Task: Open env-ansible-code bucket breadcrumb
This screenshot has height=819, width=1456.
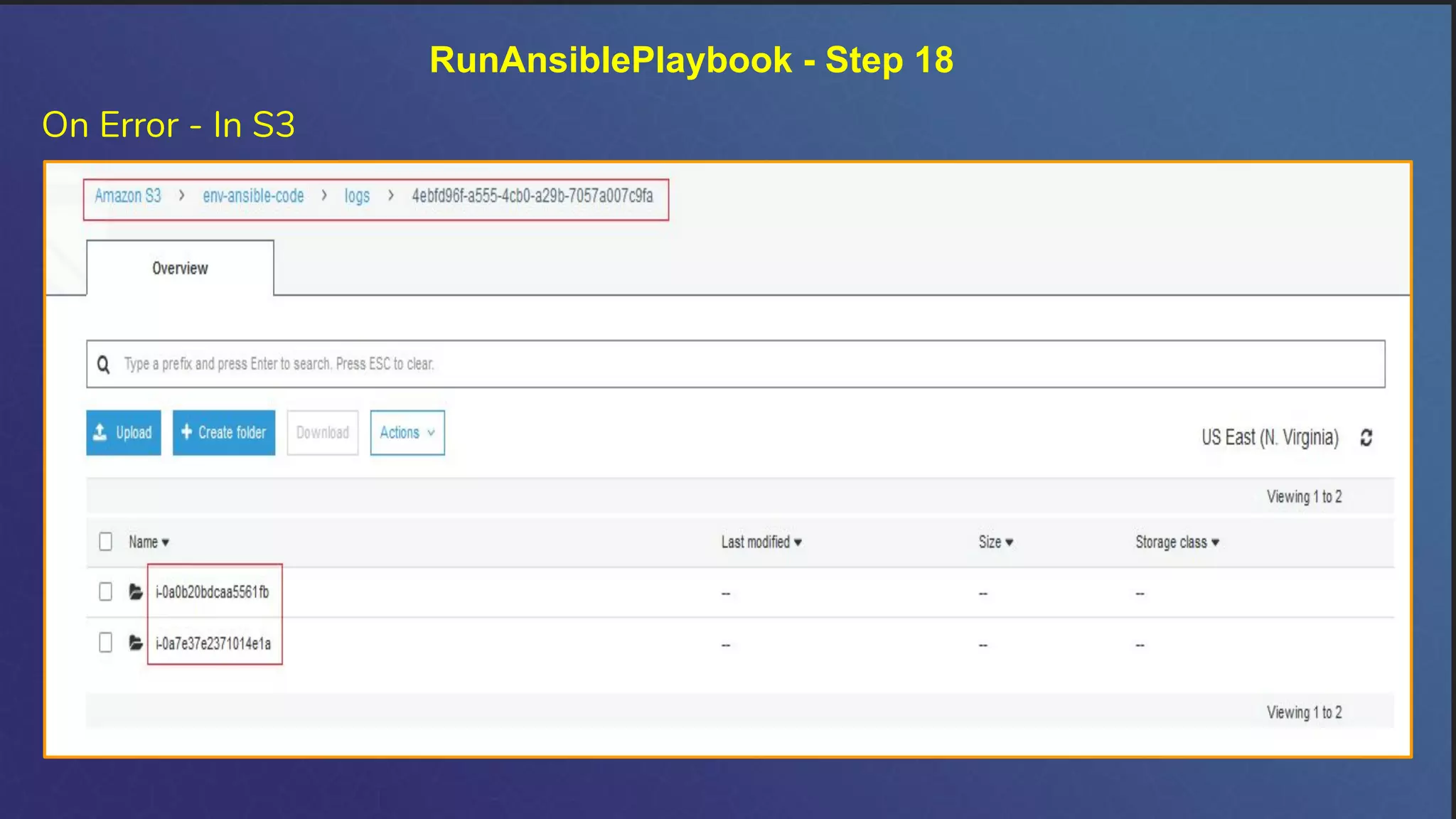Action: [253, 196]
